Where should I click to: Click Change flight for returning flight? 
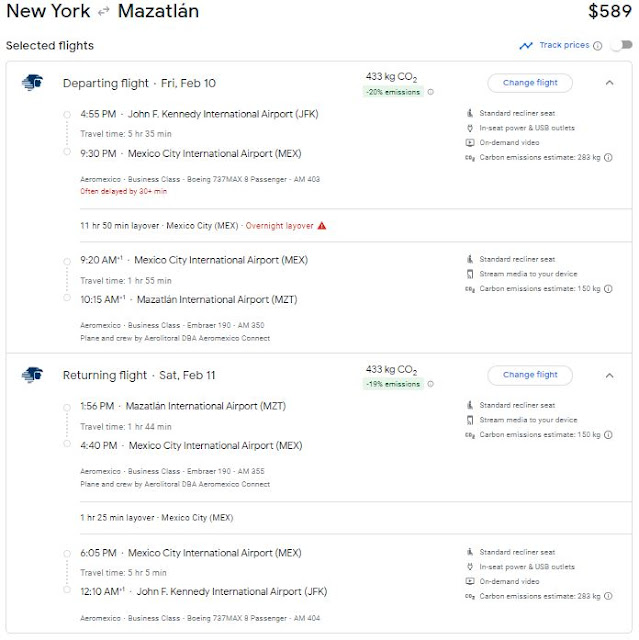530,375
